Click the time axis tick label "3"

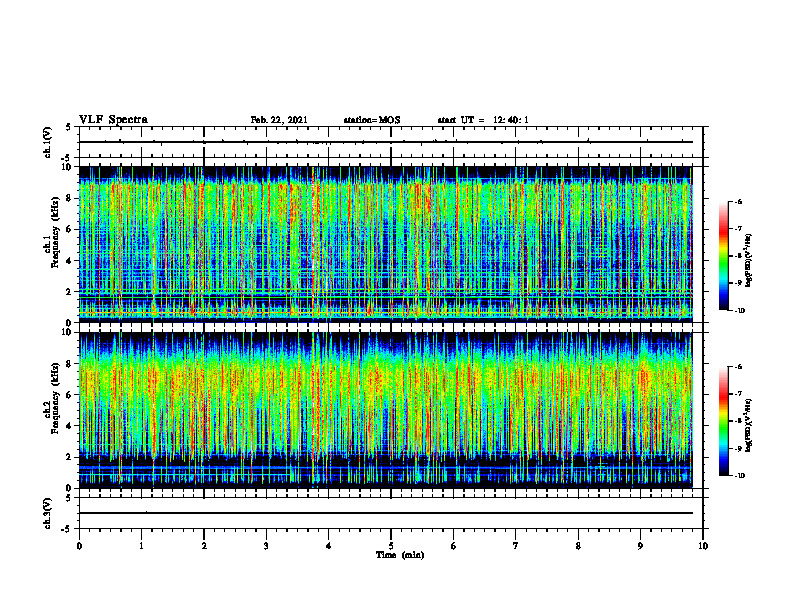pyautogui.click(x=266, y=546)
